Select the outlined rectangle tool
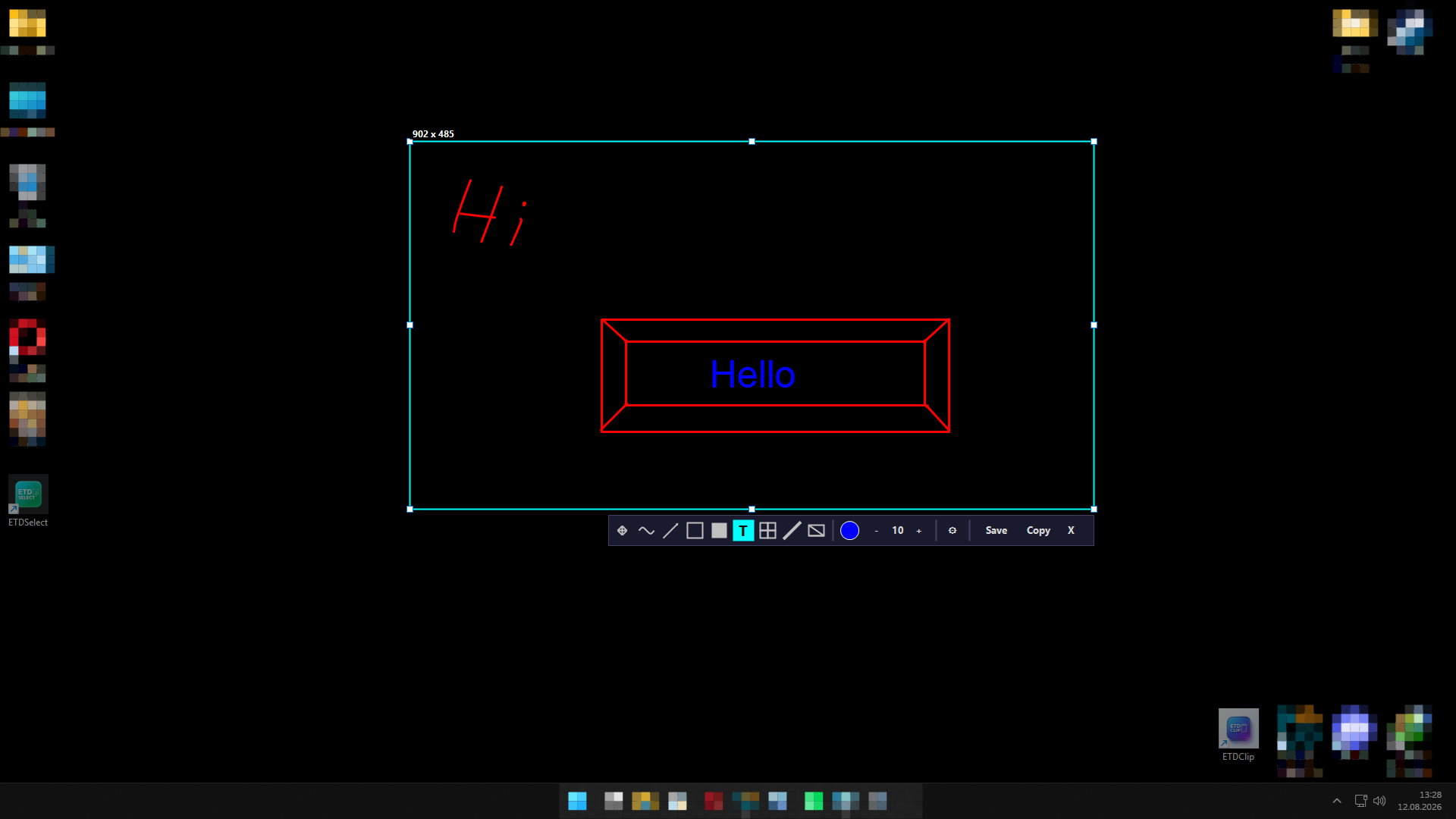 pos(695,531)
